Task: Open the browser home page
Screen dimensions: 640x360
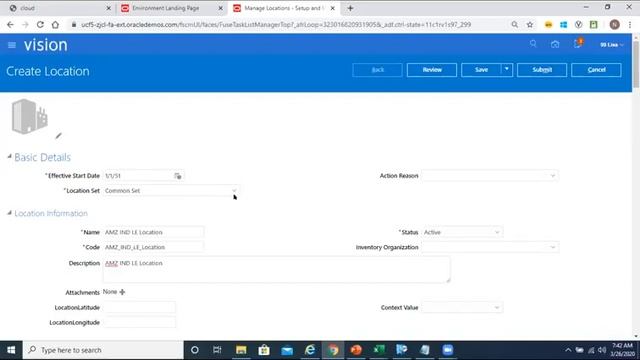Action: click(55, 25)
